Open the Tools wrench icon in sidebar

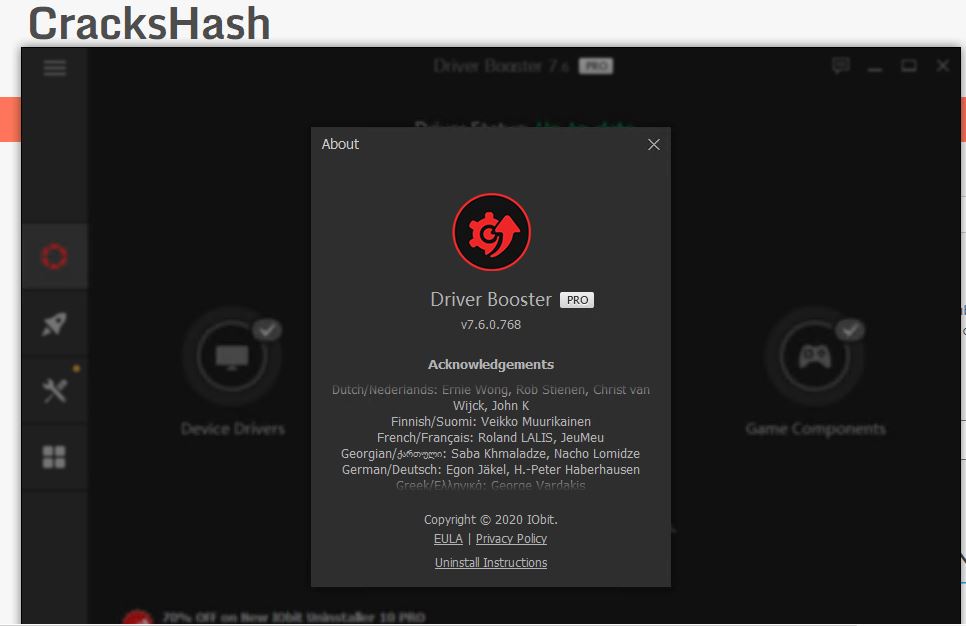(x=54, y=391)
